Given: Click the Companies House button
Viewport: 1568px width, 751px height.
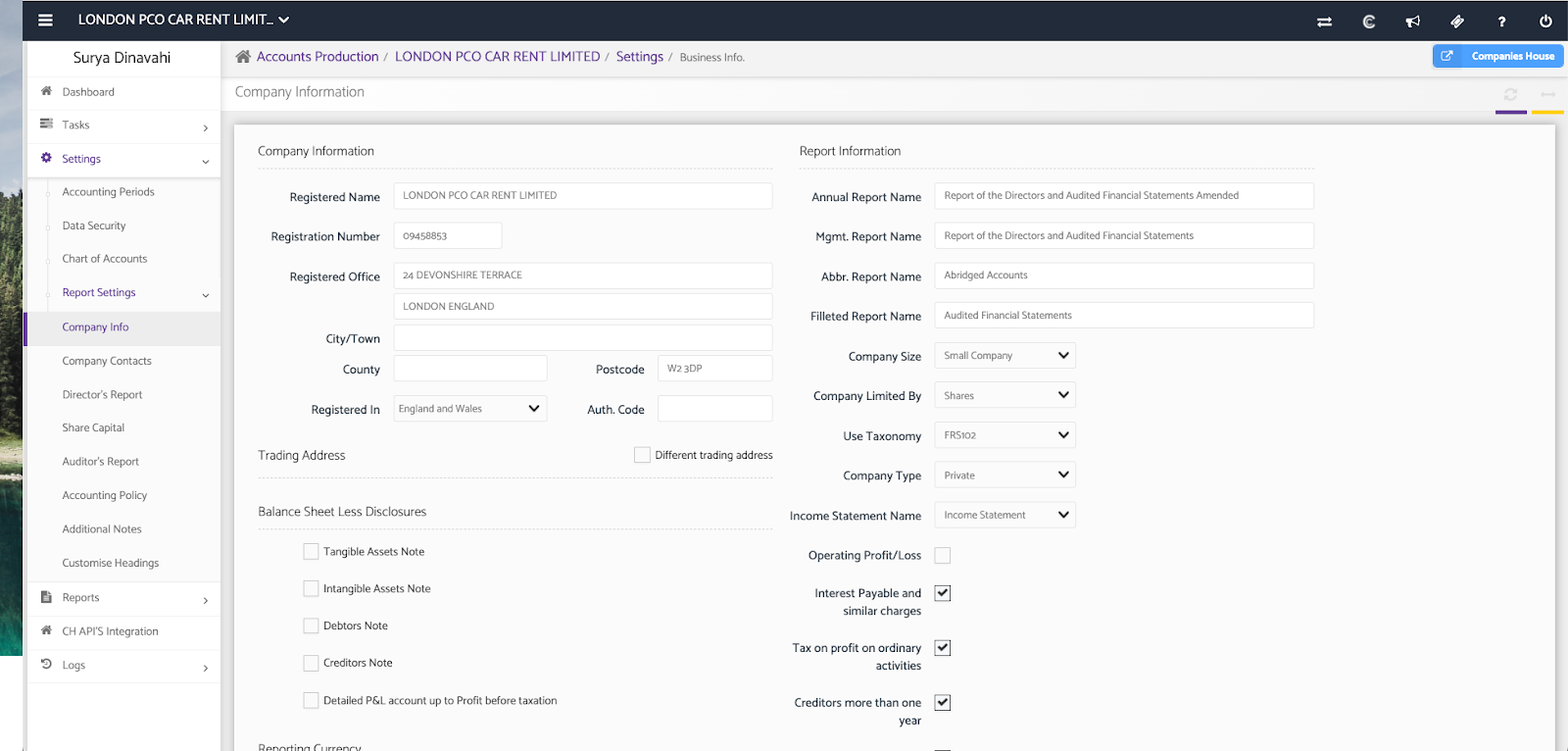Looking at the screenshot, I should coord(1497,56).
